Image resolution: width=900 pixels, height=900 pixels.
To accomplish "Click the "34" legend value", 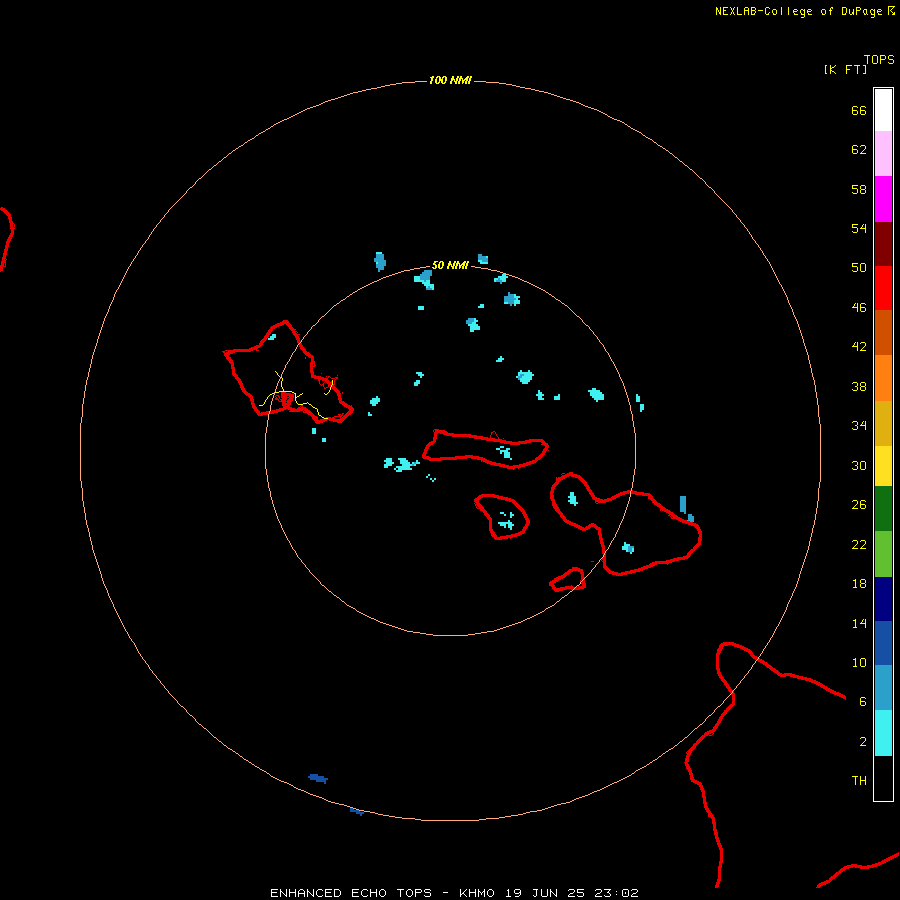I will point(859,426).
